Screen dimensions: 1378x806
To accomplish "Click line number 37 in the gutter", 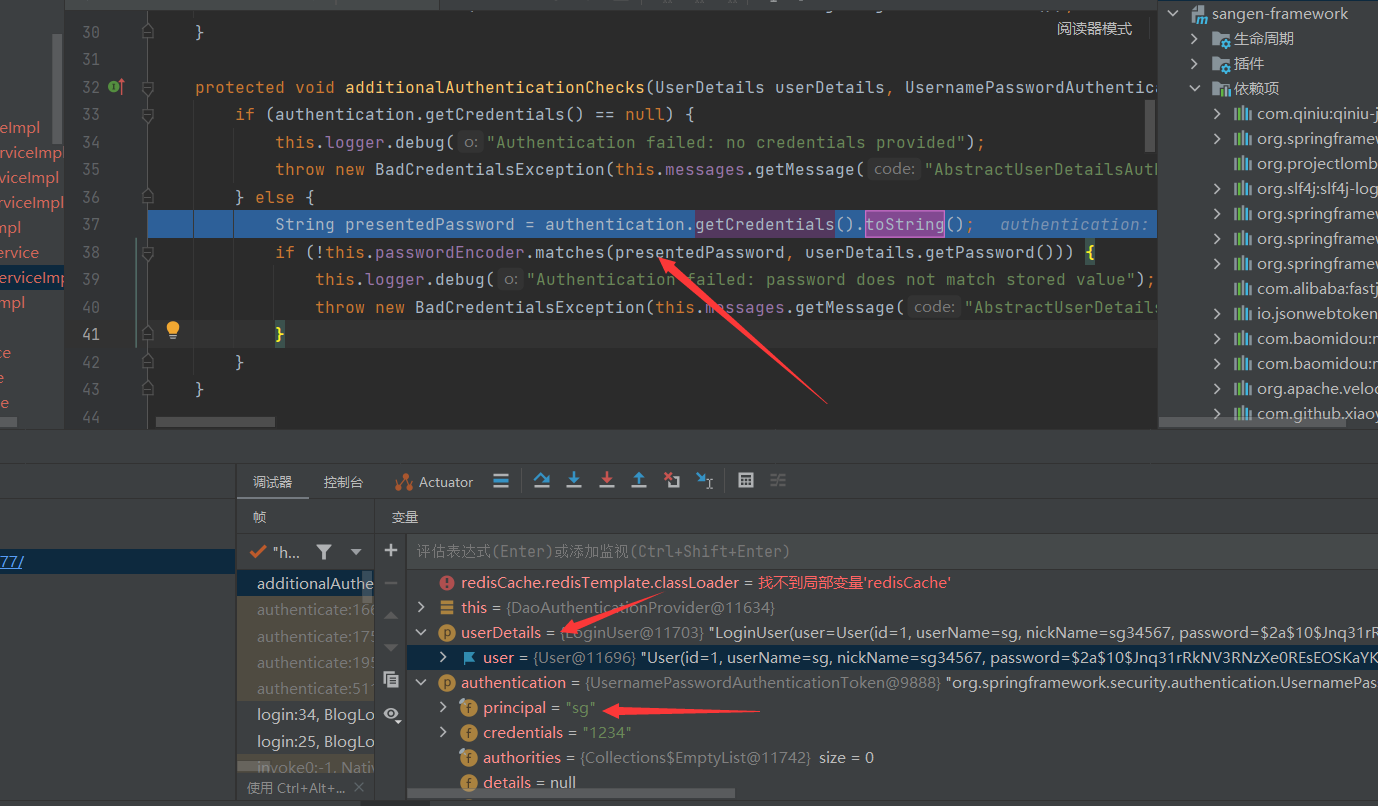I will tap(90, 224).
